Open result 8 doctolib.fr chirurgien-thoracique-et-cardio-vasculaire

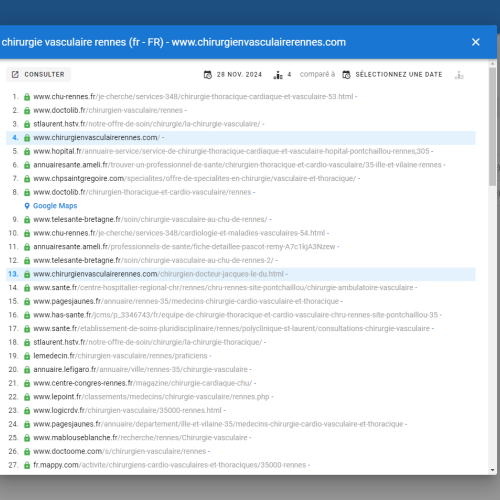pos(142,192)
